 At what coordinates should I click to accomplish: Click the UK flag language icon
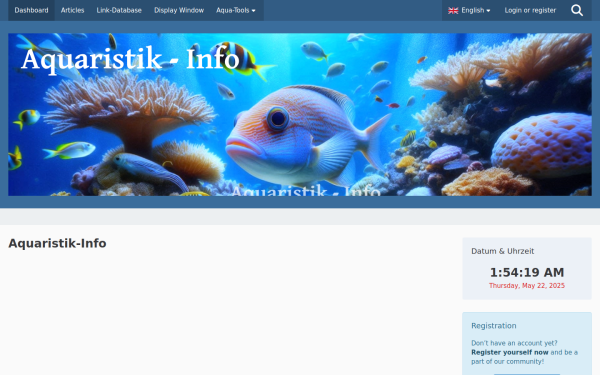point(453,11)
